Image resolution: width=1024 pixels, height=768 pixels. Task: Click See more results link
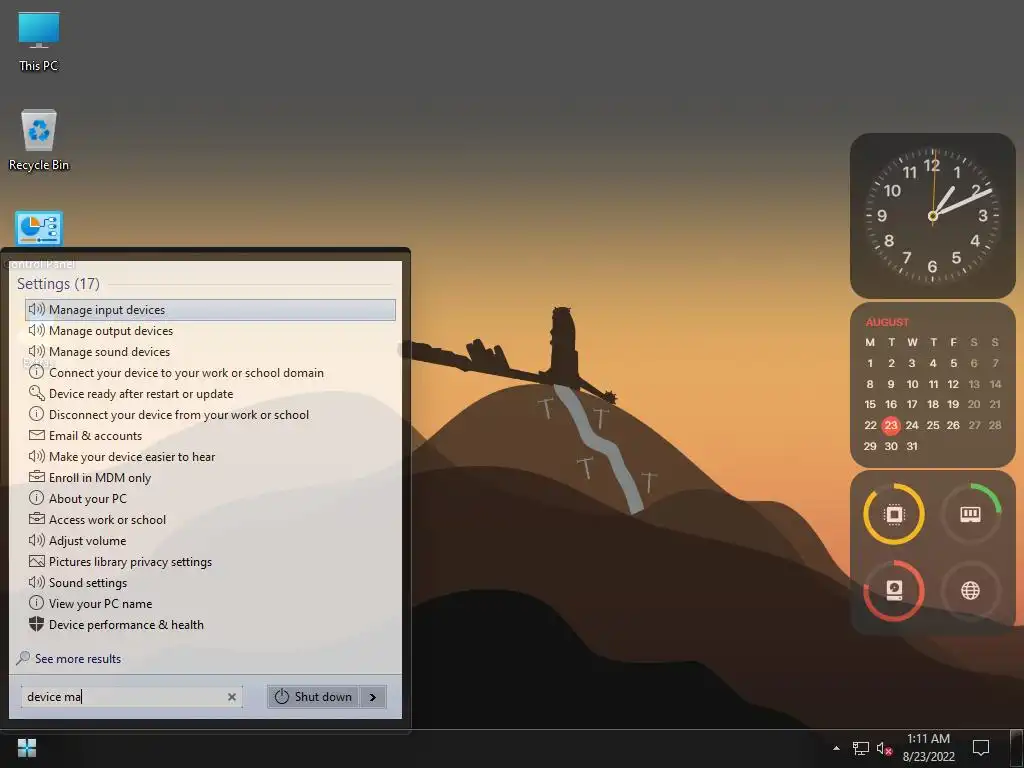coord(78,658)
